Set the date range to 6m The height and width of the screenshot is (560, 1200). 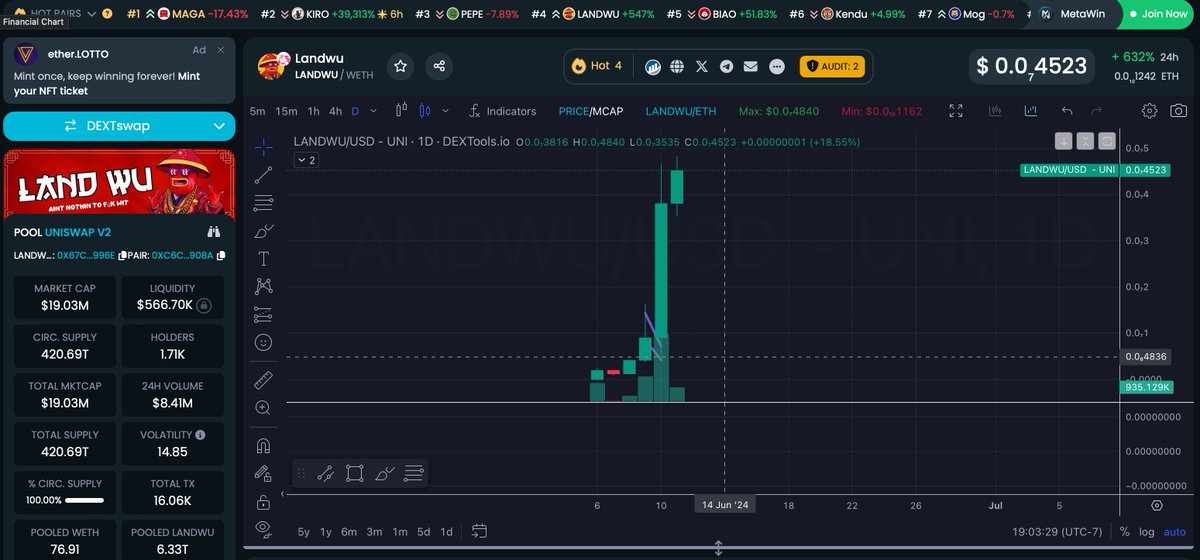coord(349,532)
